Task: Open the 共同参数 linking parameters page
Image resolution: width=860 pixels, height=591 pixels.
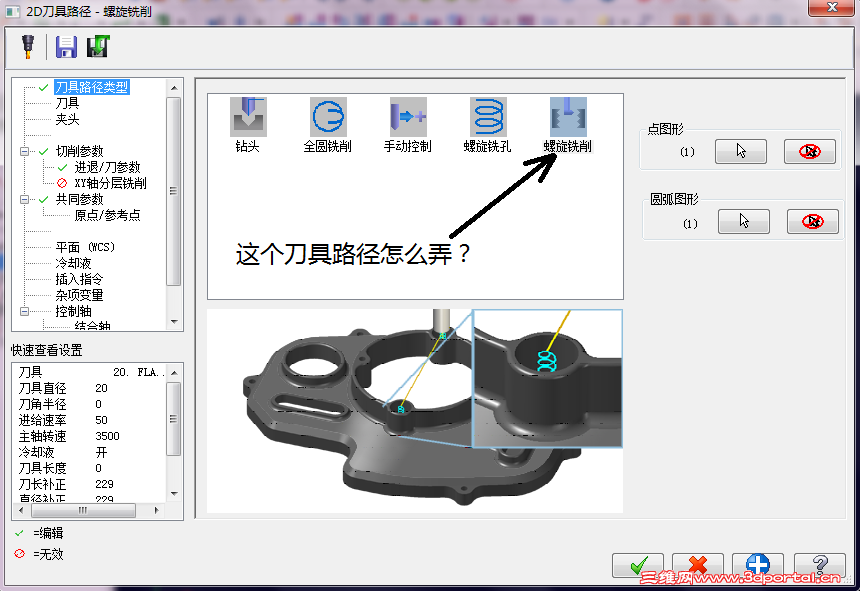Action: 80,199
